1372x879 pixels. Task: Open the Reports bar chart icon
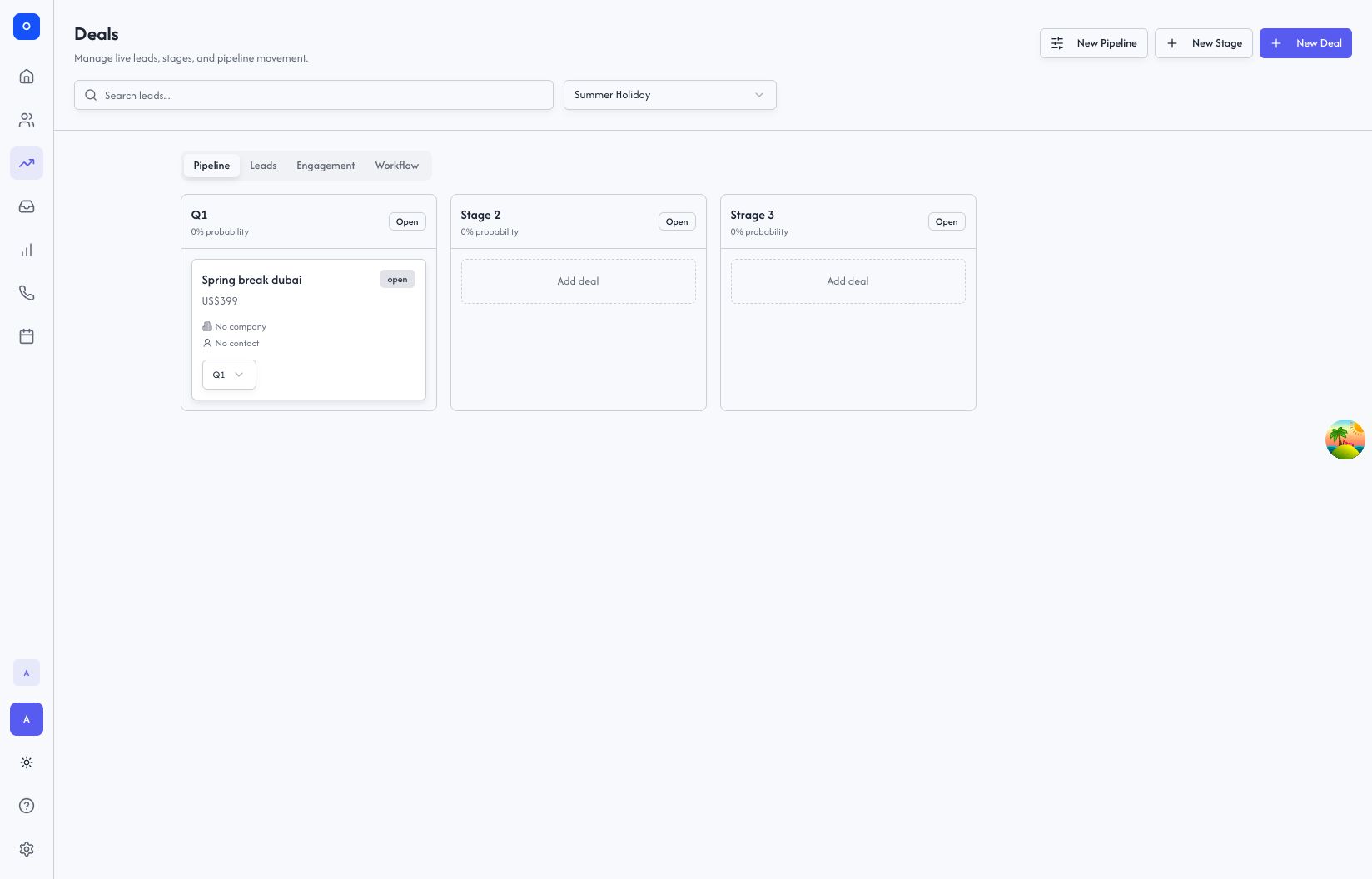point(27,250)
